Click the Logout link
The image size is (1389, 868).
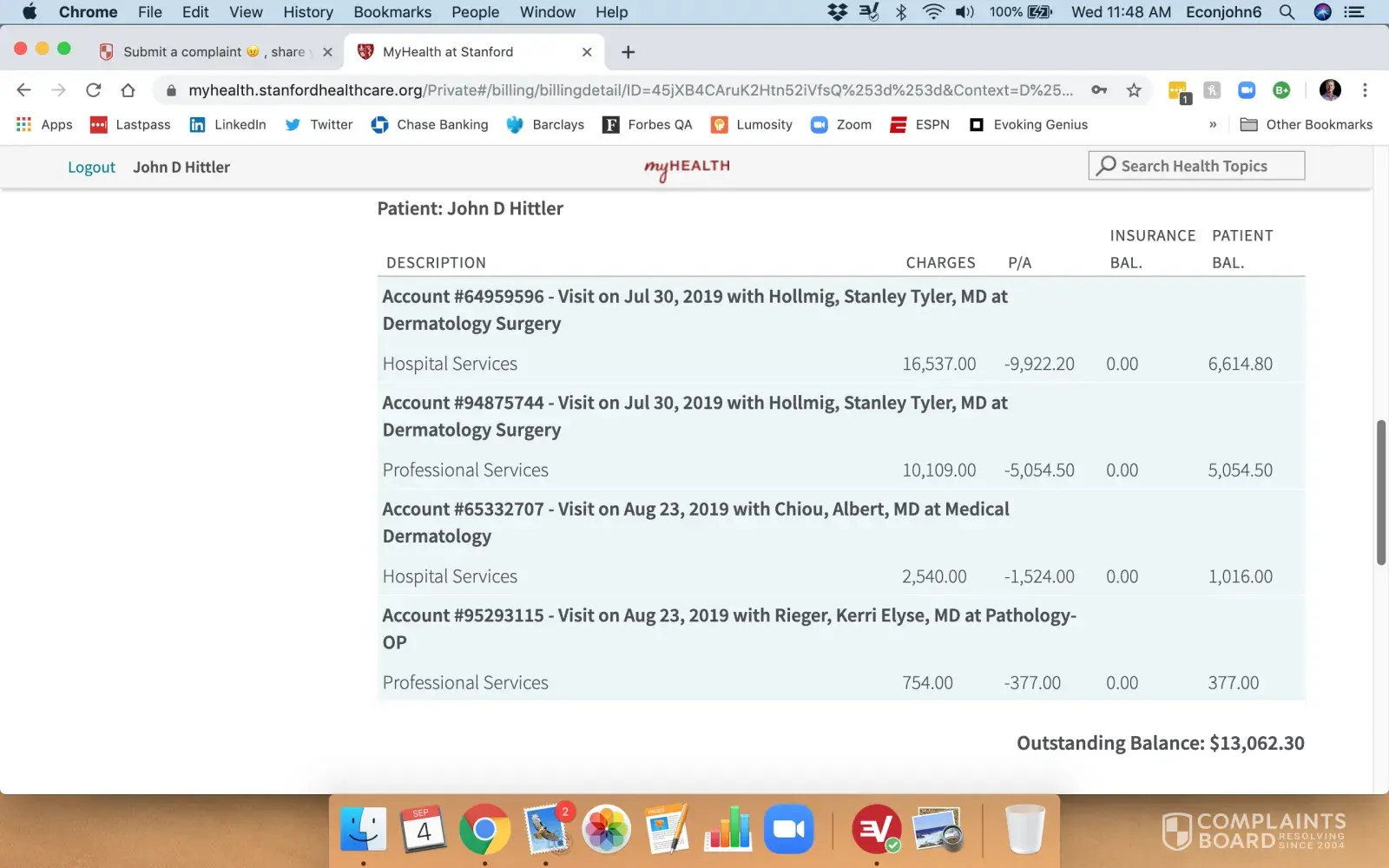pyautogui.click(x=91, y=168)
